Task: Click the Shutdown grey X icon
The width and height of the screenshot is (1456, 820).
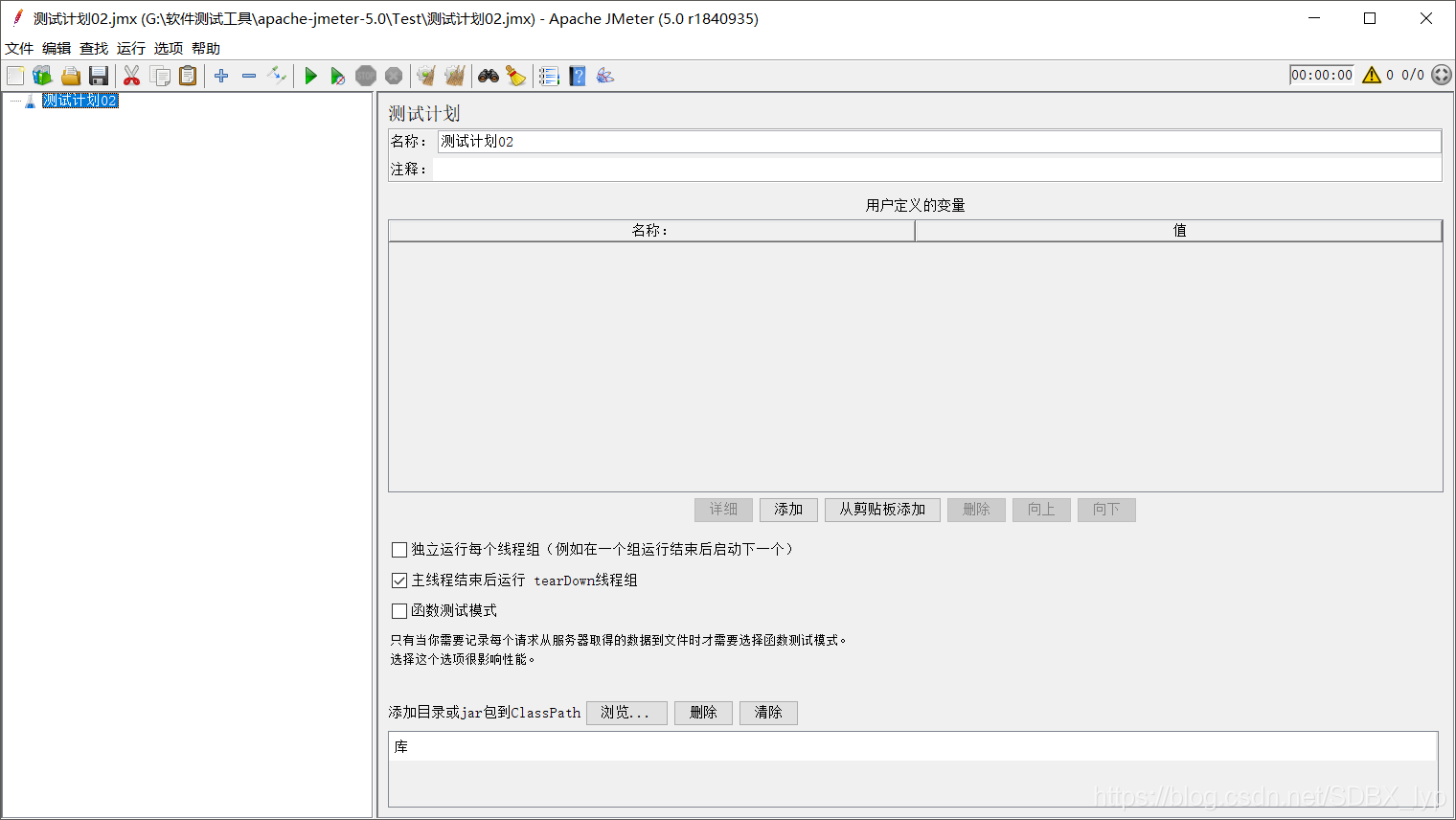Action: pos(394,76)
